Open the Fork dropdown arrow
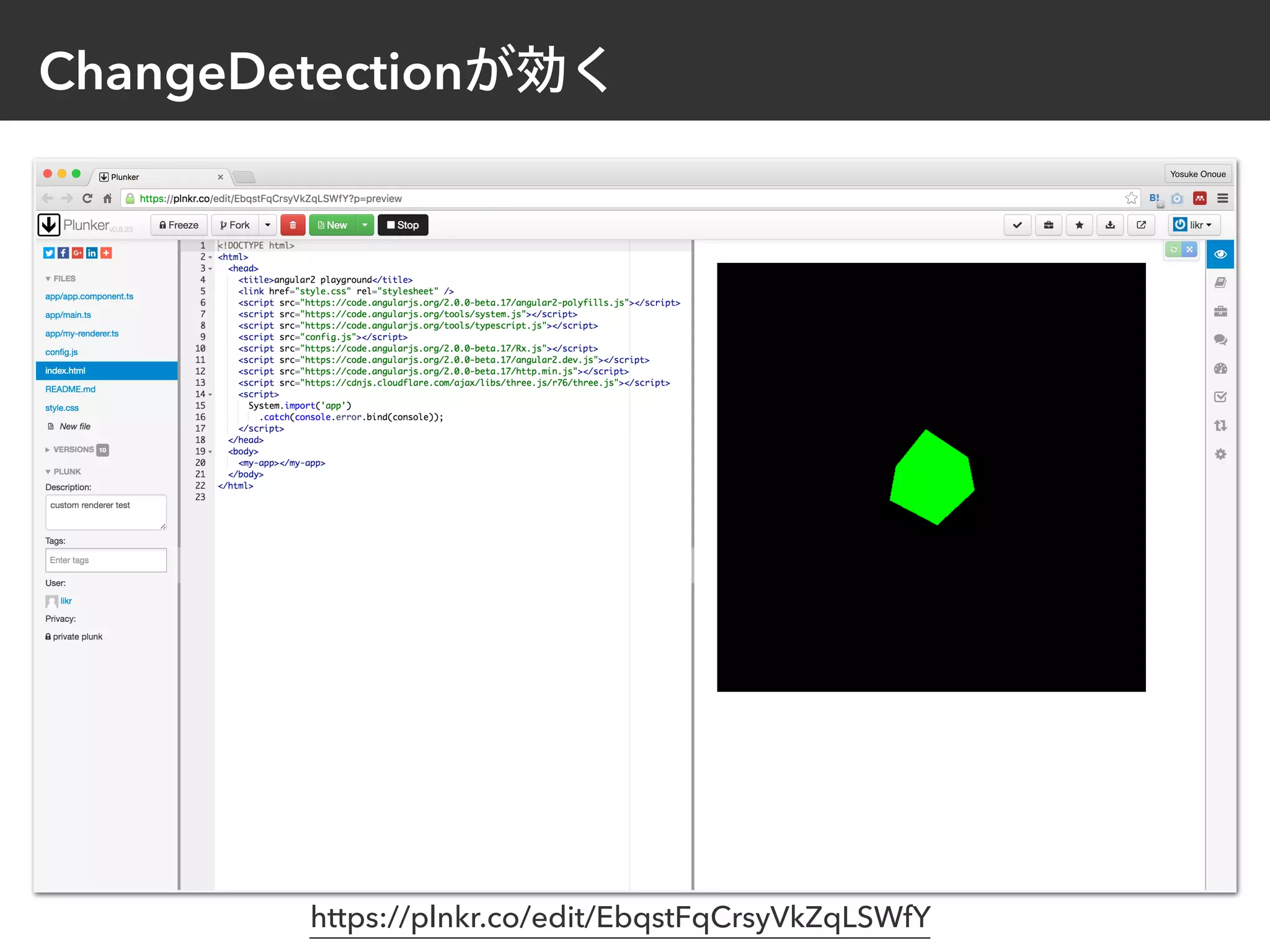1270x952 pixels. [267, 225]
